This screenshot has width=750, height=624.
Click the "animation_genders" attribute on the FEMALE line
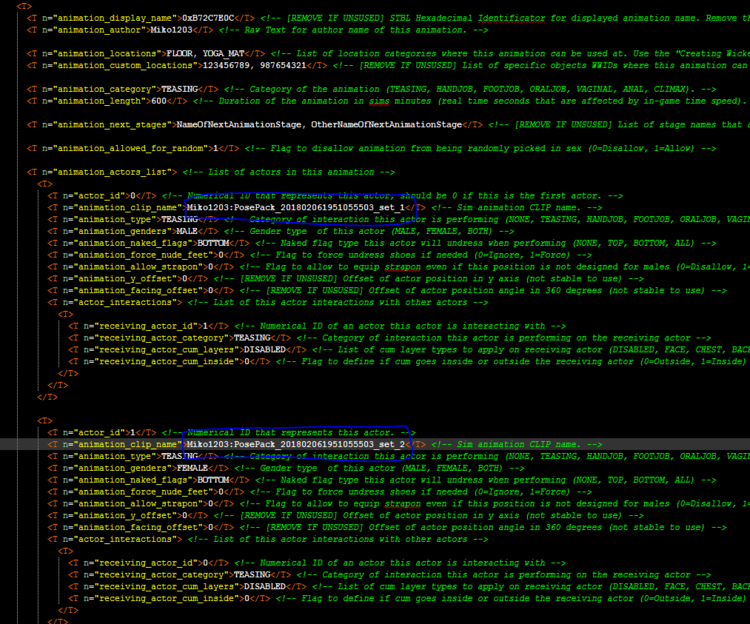[122, 468]
